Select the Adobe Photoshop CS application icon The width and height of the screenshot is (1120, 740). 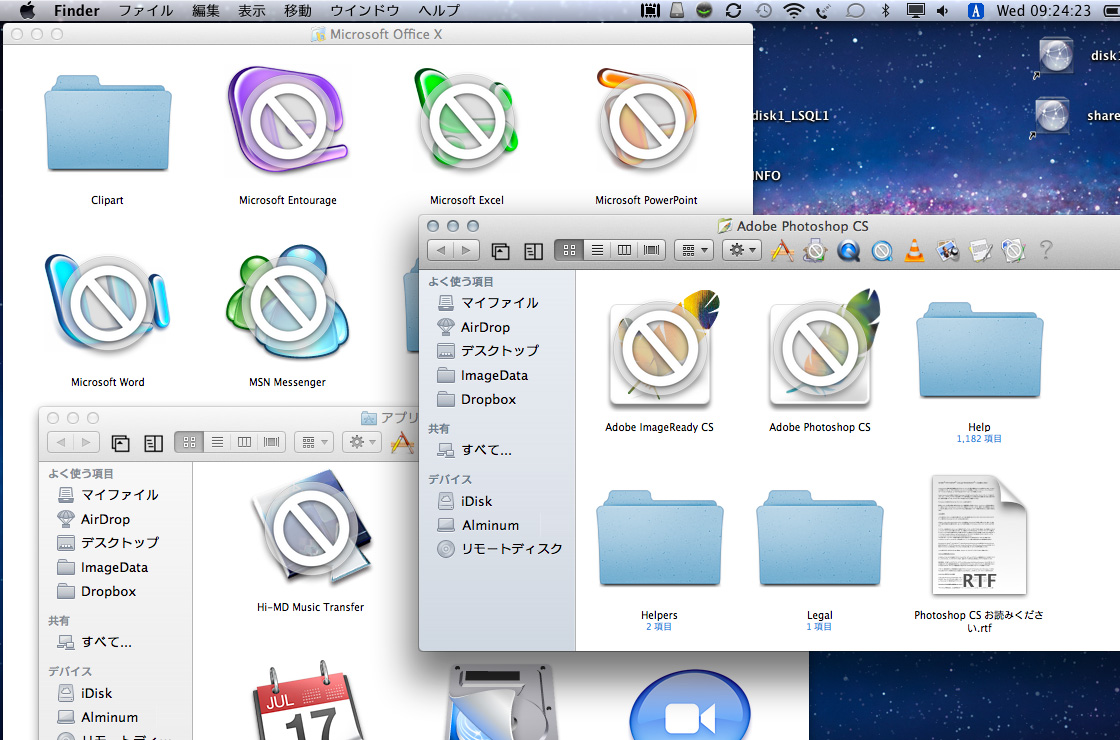coord(822,349)
